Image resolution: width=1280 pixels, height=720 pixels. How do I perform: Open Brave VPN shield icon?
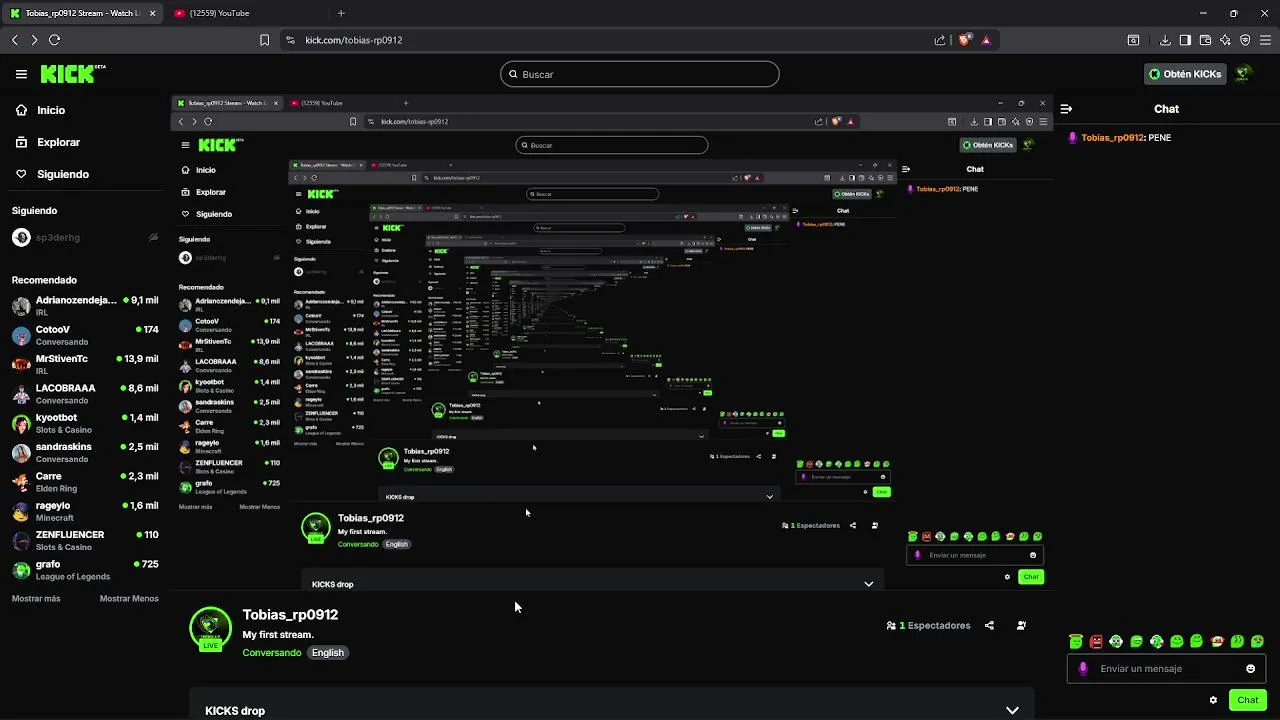(1245, 40)
